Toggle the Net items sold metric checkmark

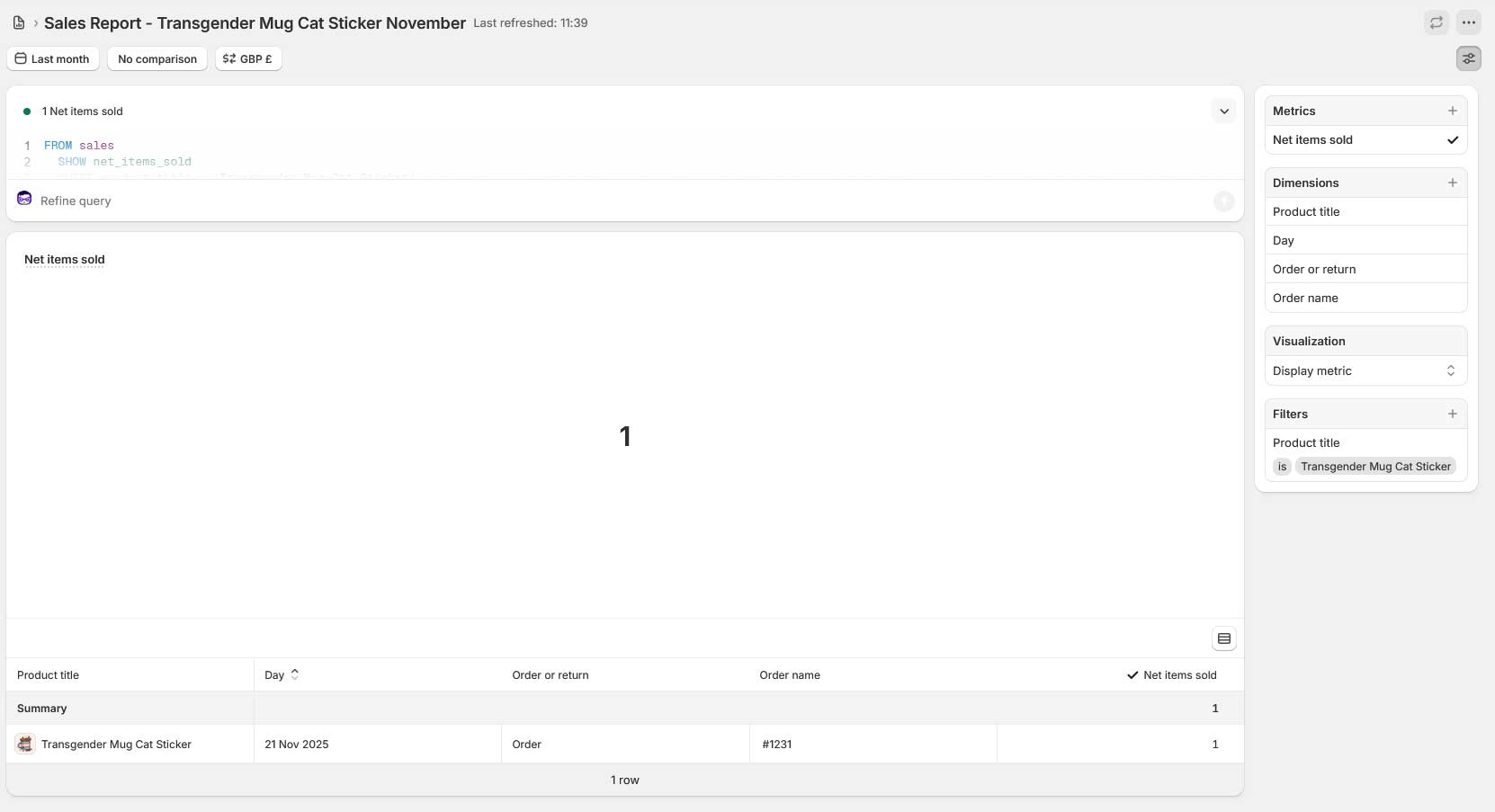tap(1452, 140)
